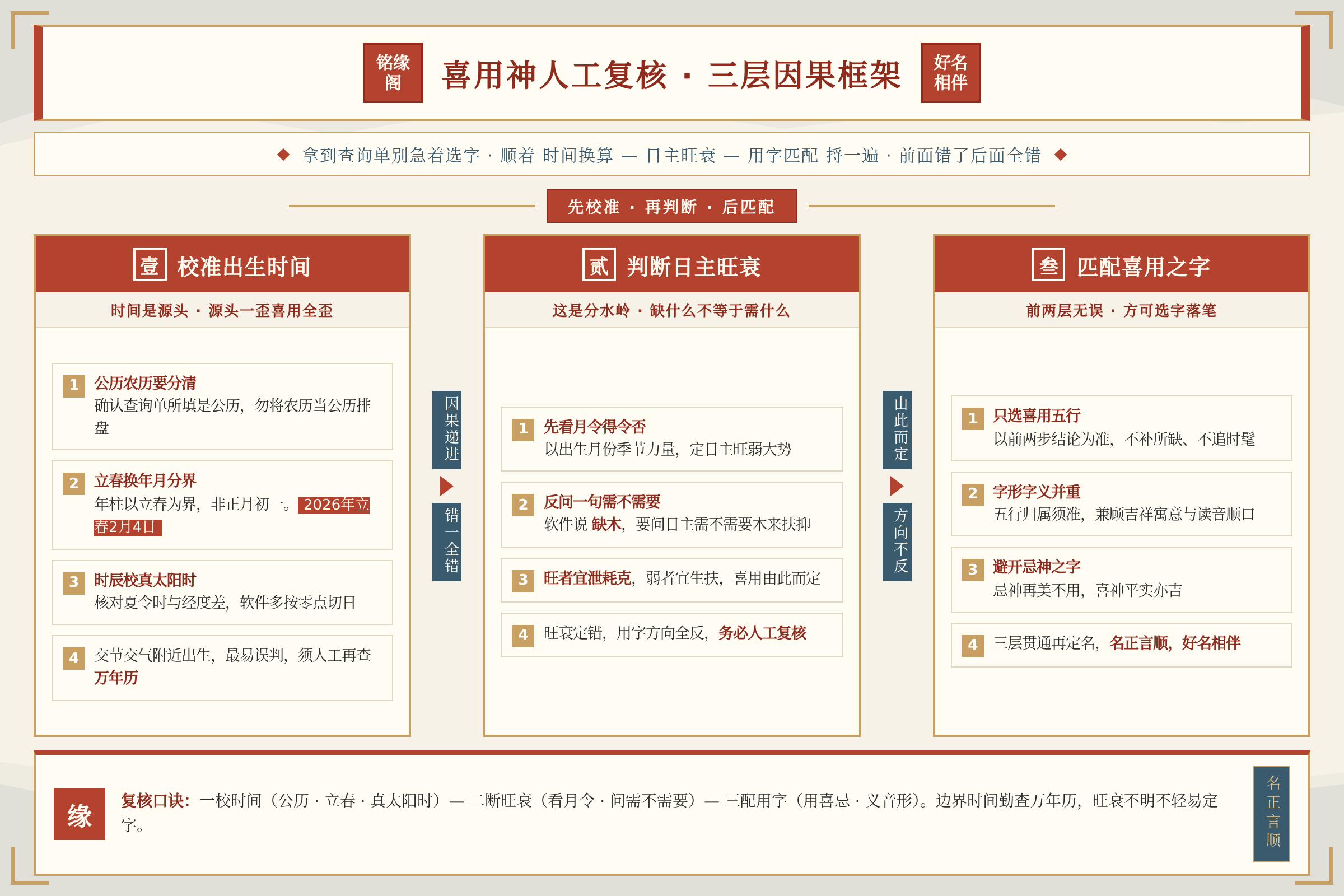Click the 贰 numeral box icon

tap(599, 264)
